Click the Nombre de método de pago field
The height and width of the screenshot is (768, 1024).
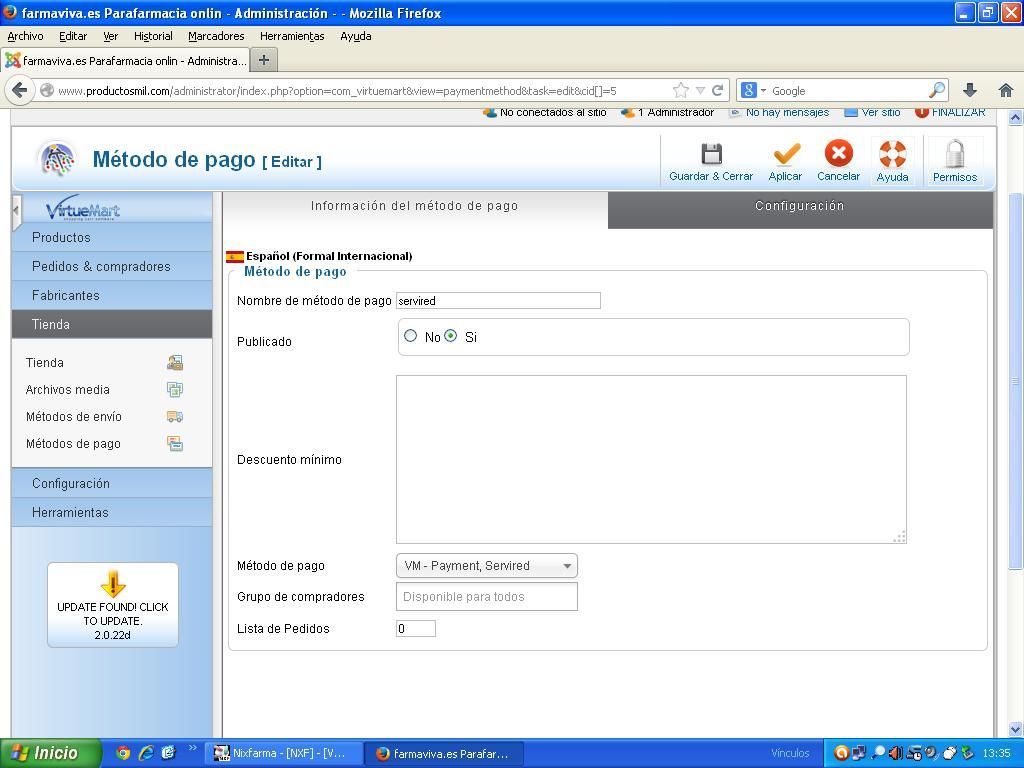click(x=498, y=300)
